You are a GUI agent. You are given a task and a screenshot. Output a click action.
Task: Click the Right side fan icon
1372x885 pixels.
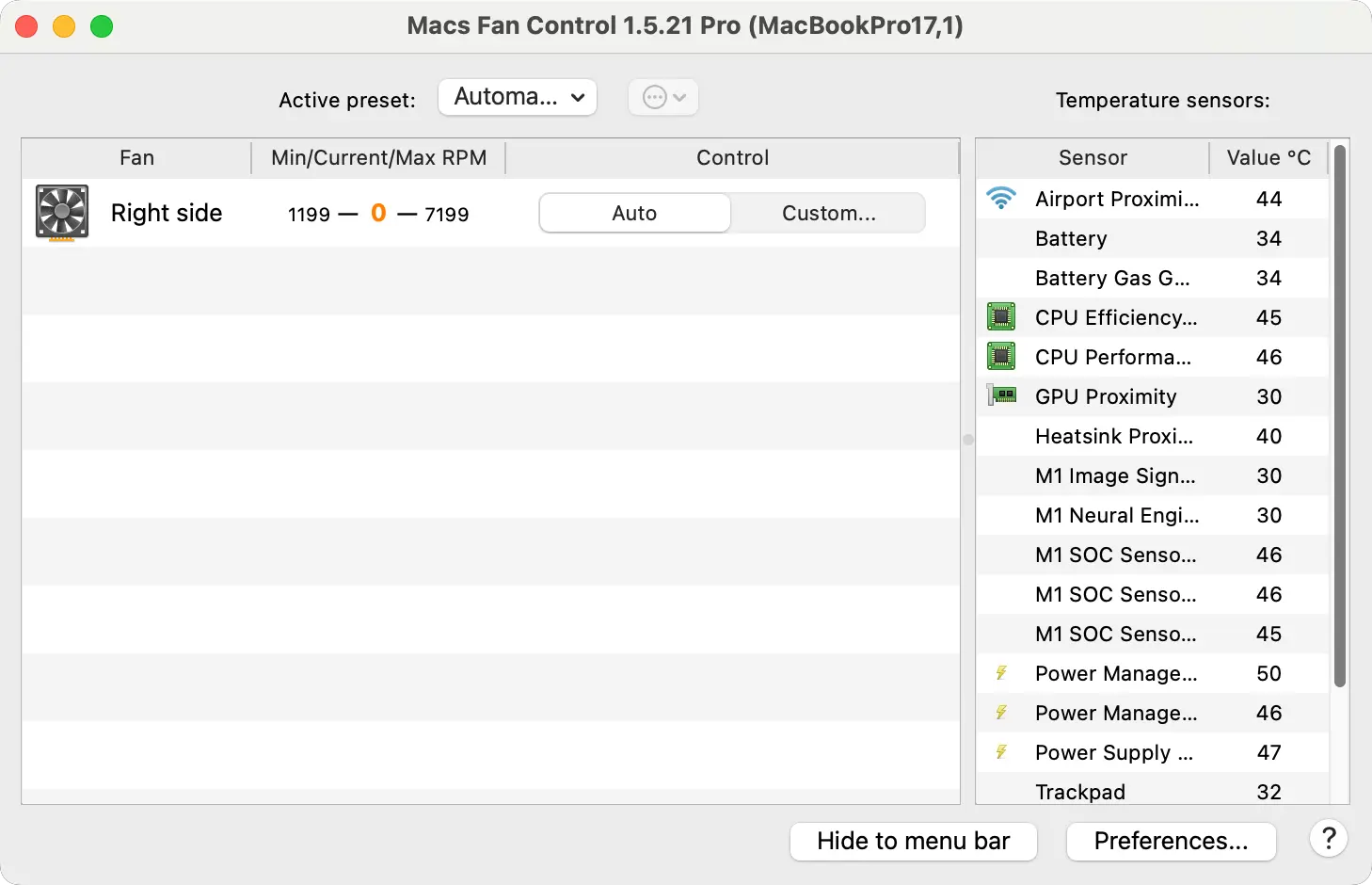coord(62,213)
